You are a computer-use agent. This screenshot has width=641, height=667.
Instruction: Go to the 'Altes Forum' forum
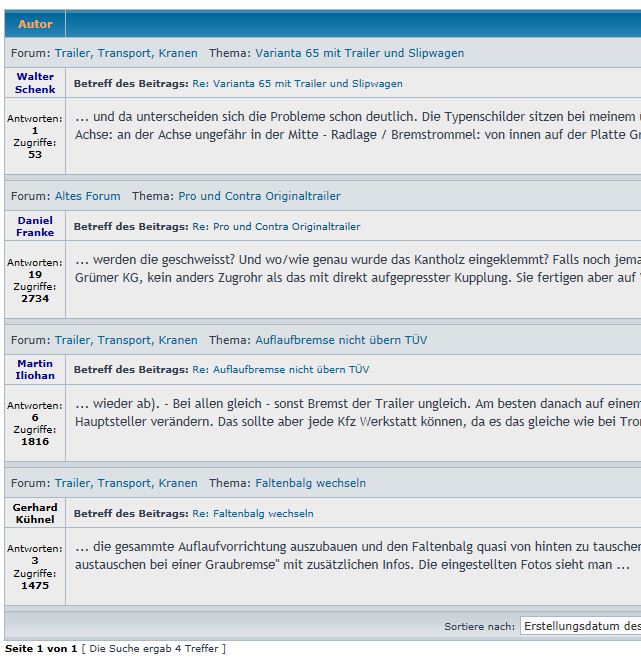tap(87, 196)
